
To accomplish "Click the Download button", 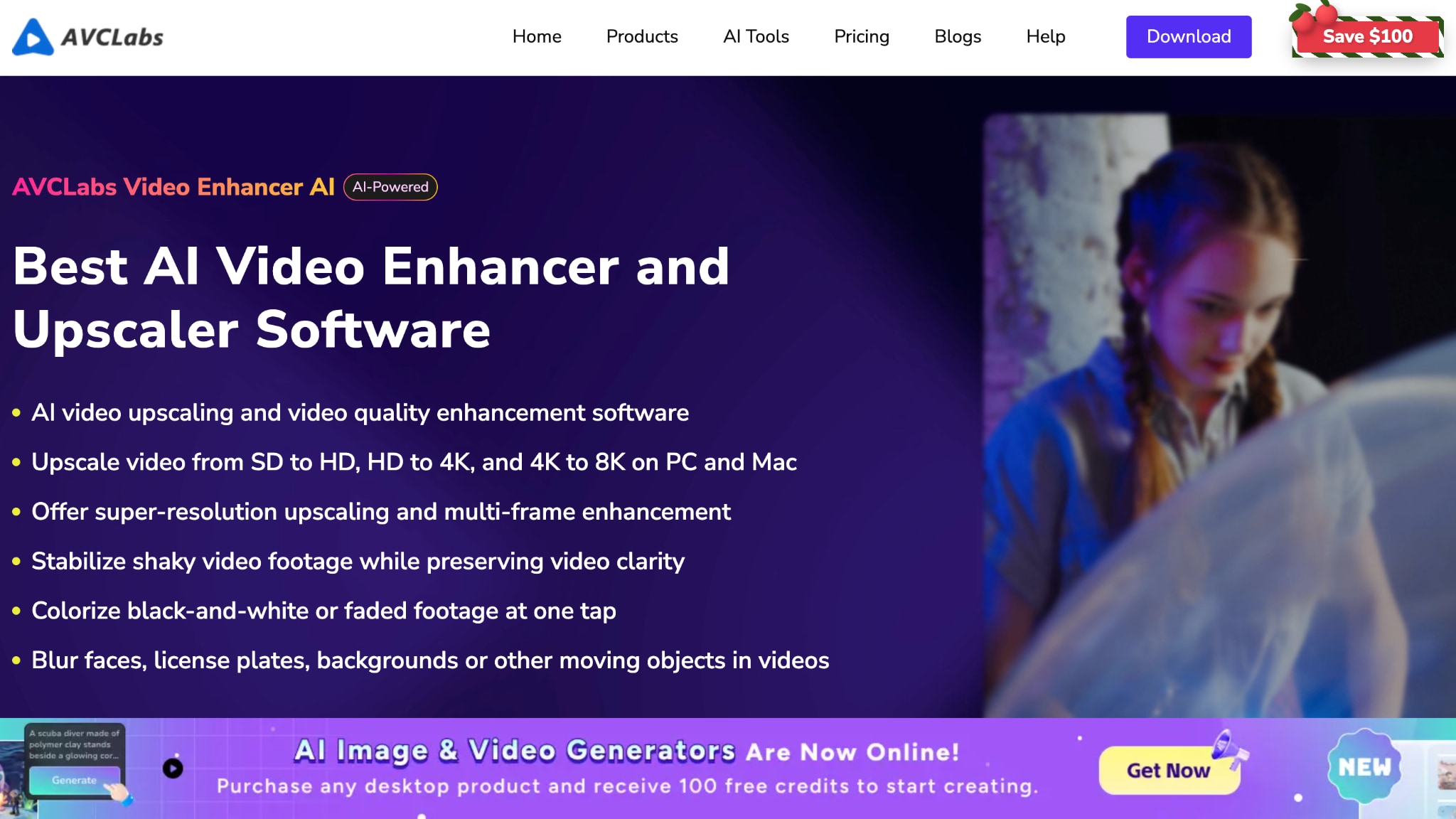I will [x=1188, y=37].
